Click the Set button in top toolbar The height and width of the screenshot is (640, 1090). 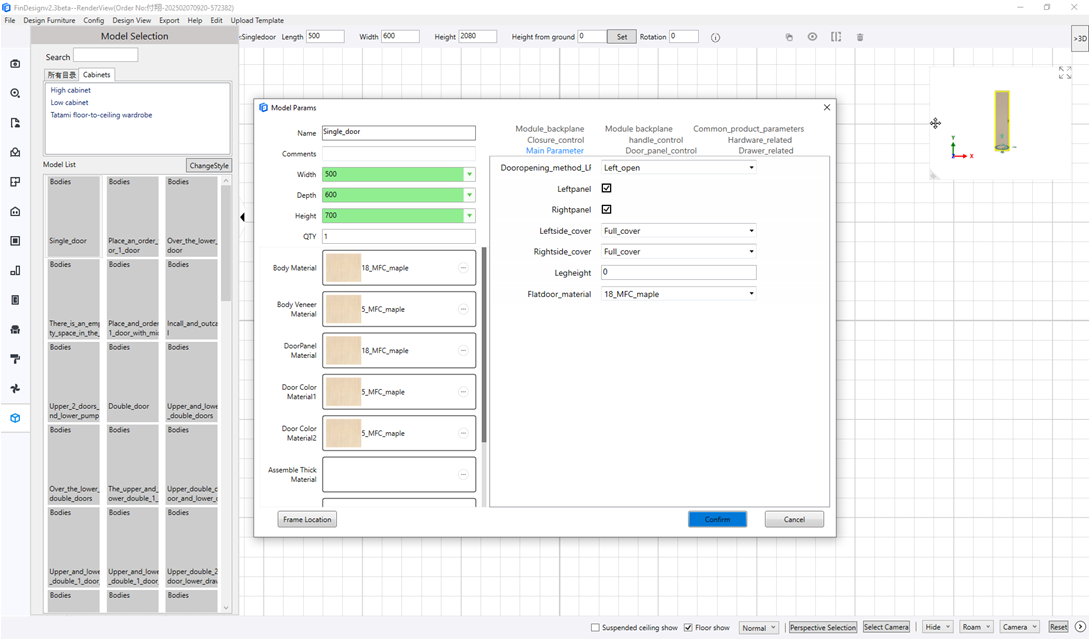(621, 37)
